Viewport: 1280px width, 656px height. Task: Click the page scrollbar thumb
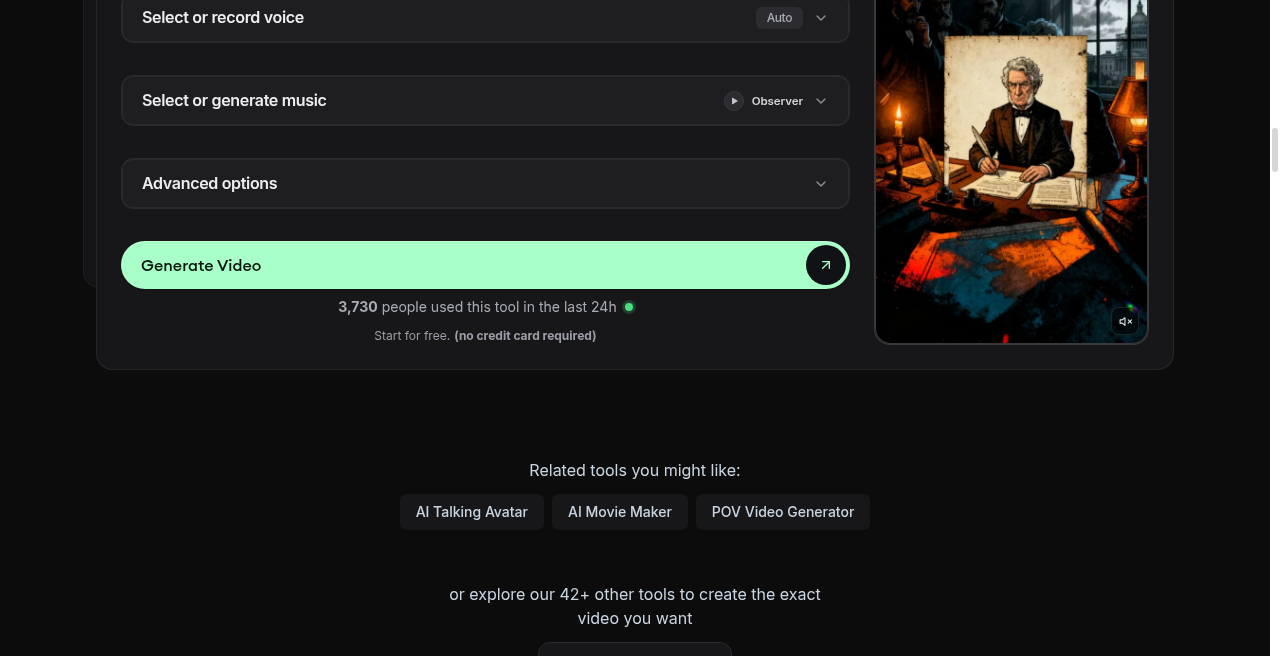tap(1274, 150)
